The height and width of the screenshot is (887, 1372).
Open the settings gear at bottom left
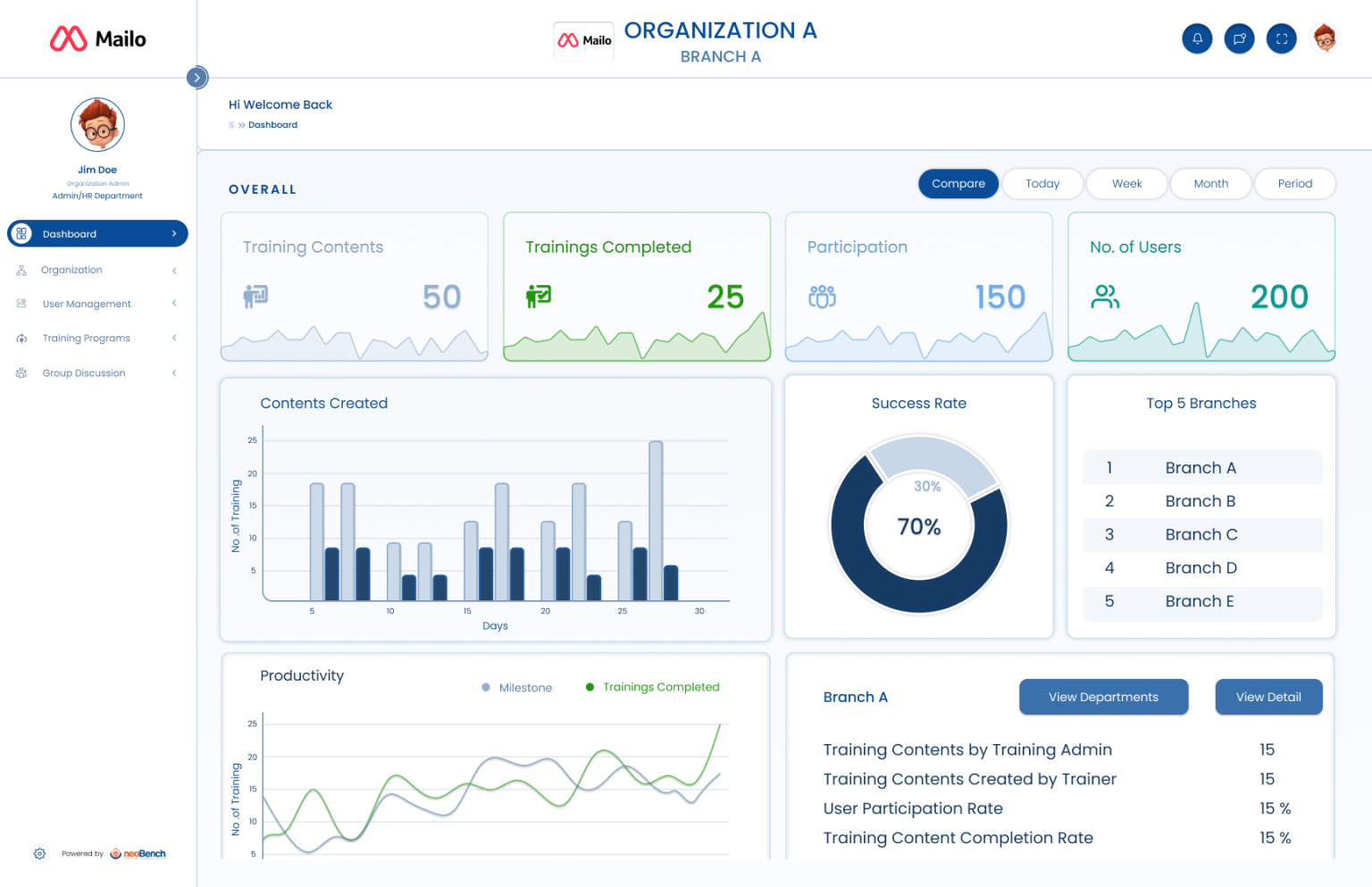pos(39,853)
